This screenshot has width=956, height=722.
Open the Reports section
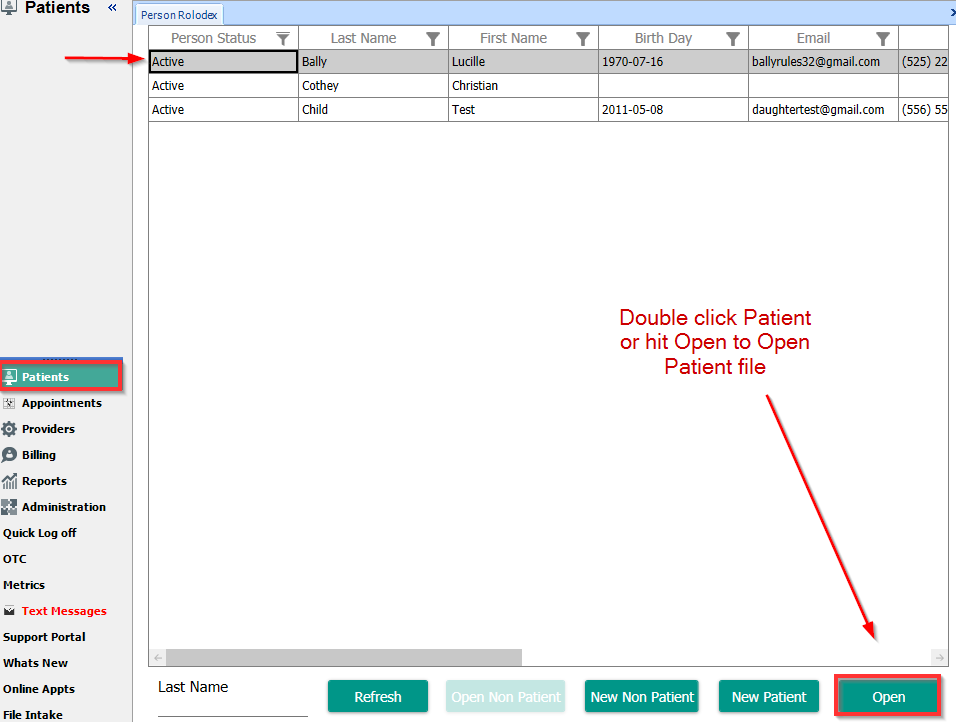click(x=44, y=481)
